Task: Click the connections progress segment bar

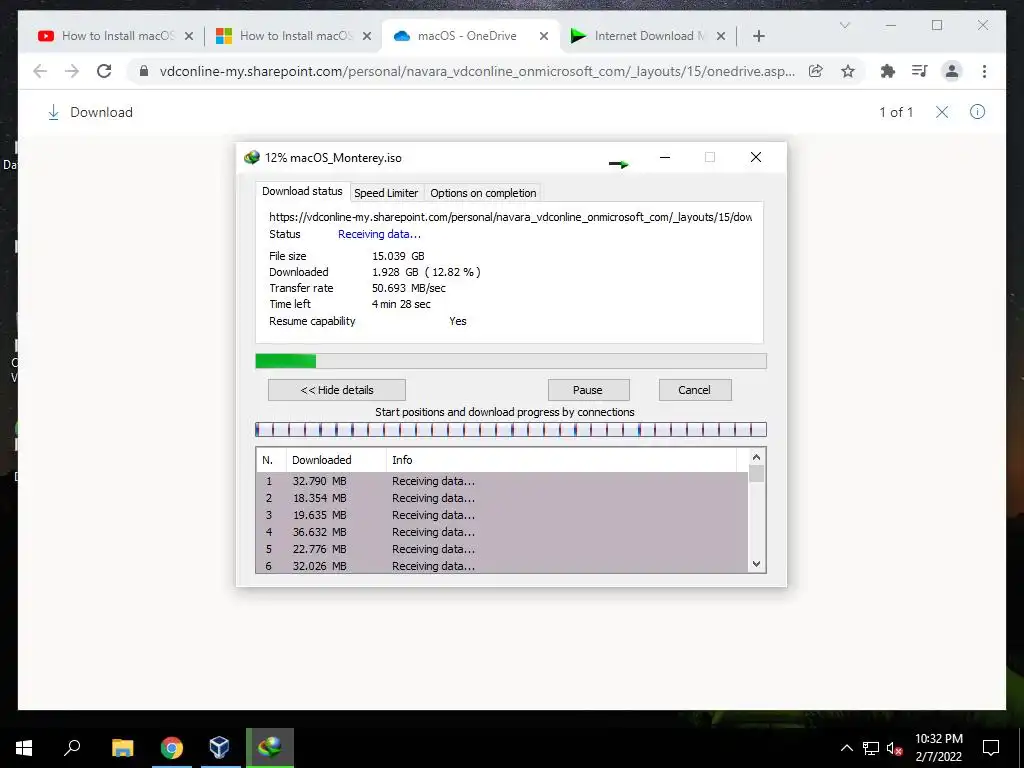Action: point(511,429)
